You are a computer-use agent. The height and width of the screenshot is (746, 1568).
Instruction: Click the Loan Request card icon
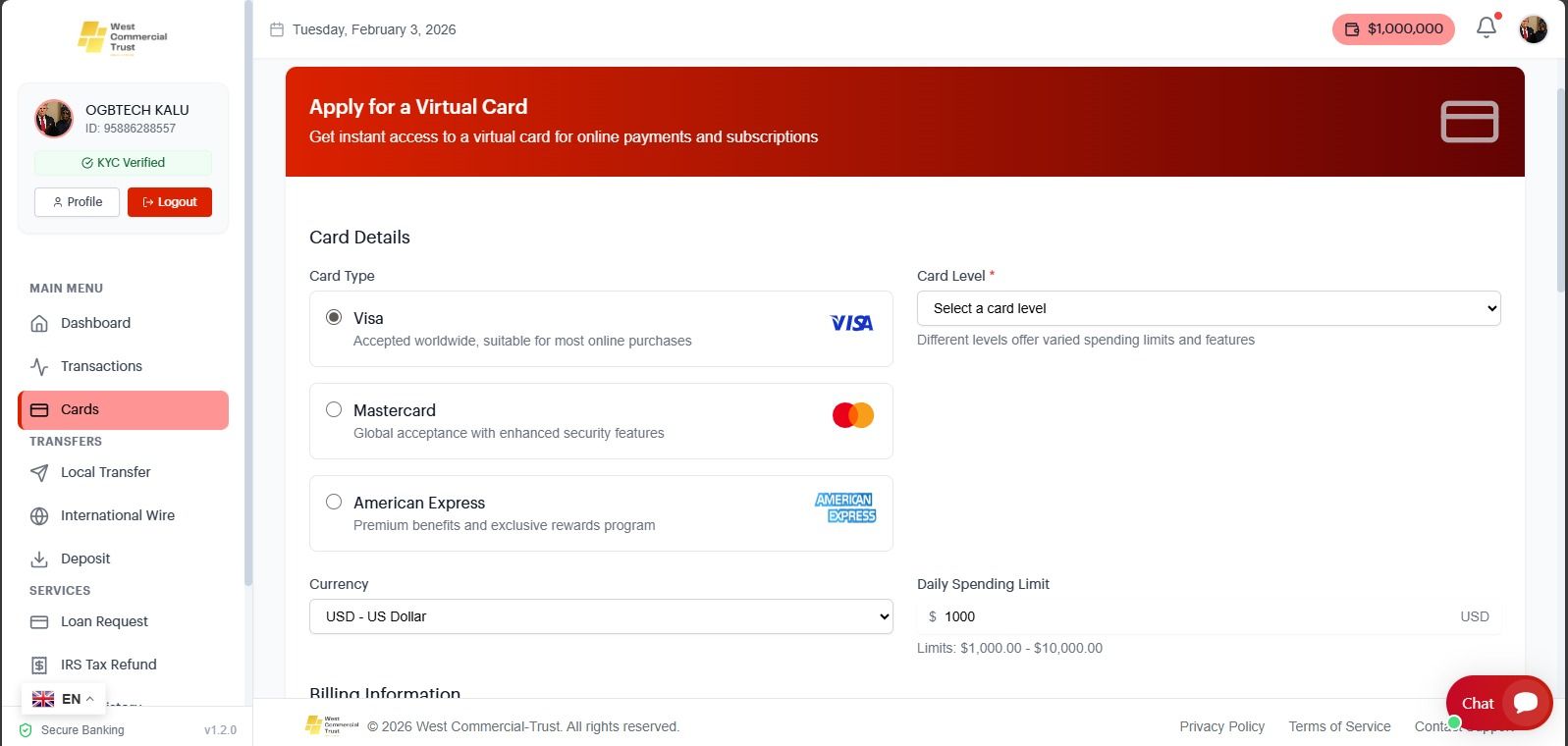click(39, 621)
